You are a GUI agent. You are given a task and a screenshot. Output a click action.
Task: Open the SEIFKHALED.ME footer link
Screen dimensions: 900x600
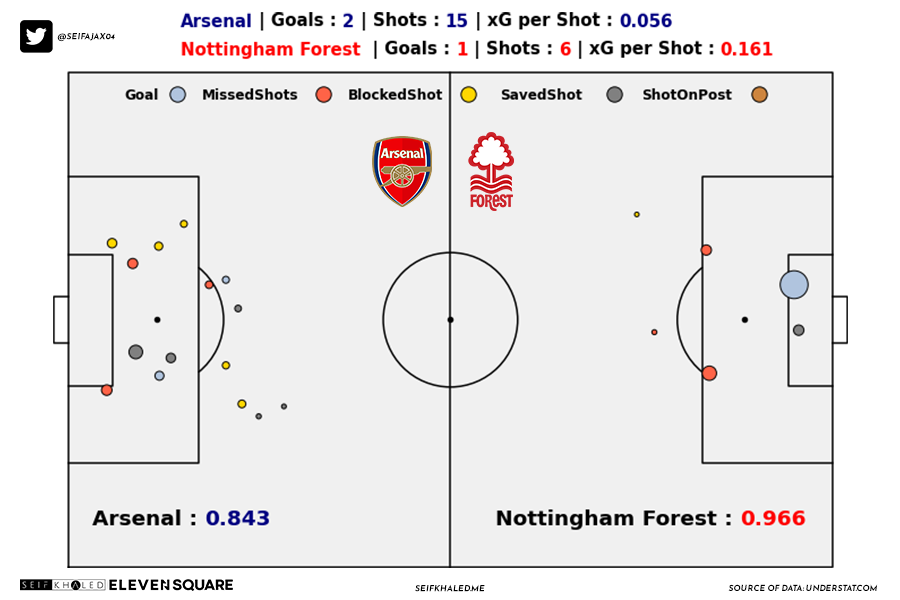click(x=449, y=588)
